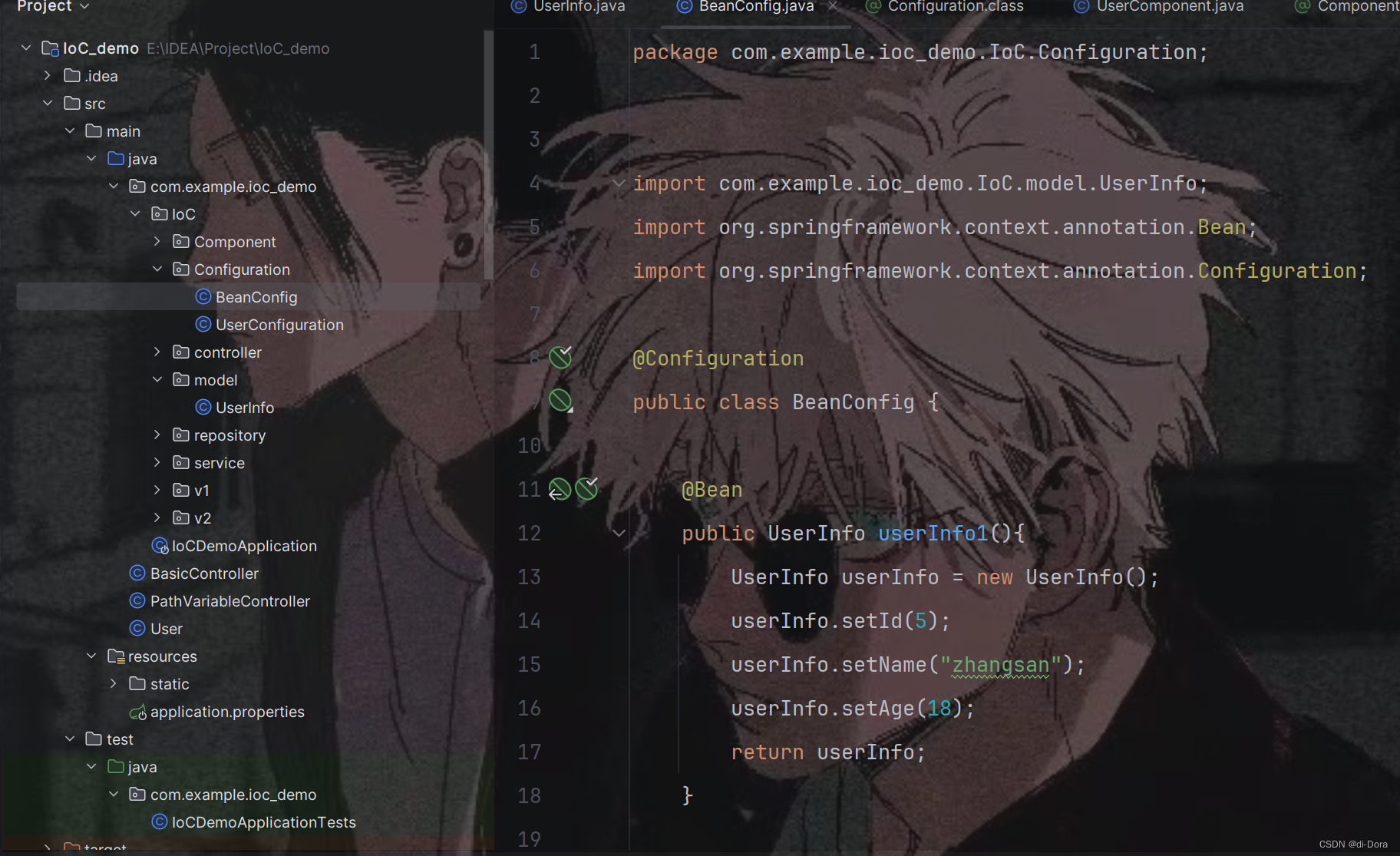Click the first Spring gutter icon on line 11
The height and width of the screenshot is (856, 1400).
pos(560,489)
